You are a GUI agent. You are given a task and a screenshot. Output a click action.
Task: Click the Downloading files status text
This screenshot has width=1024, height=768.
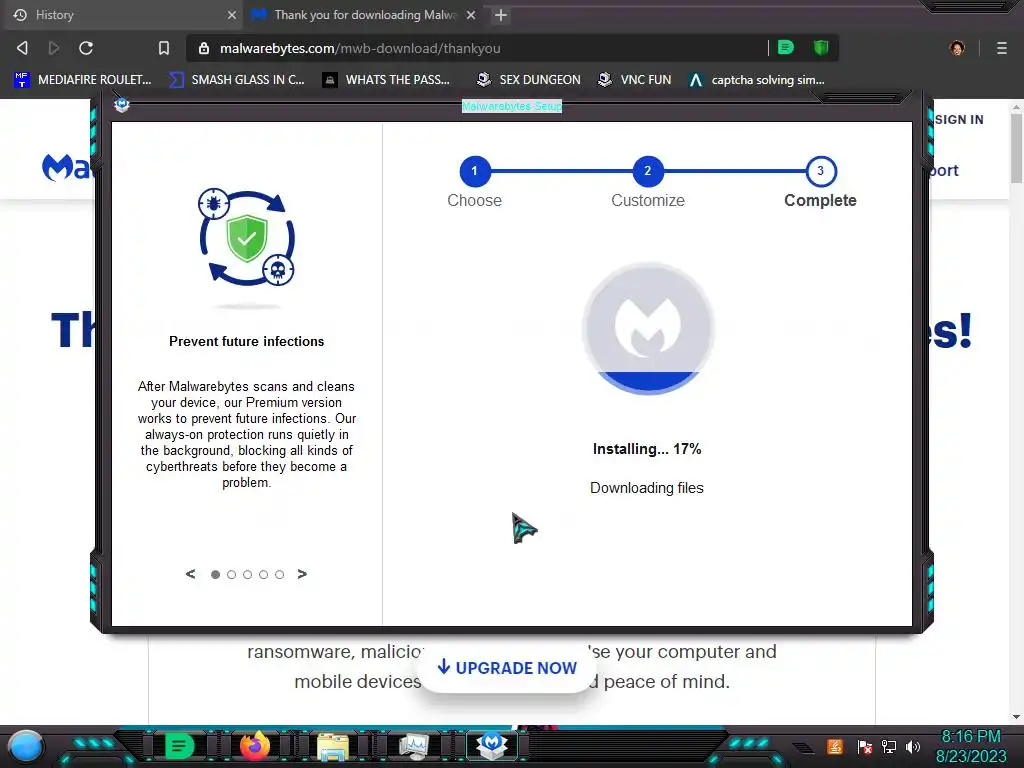click(647, 488)
